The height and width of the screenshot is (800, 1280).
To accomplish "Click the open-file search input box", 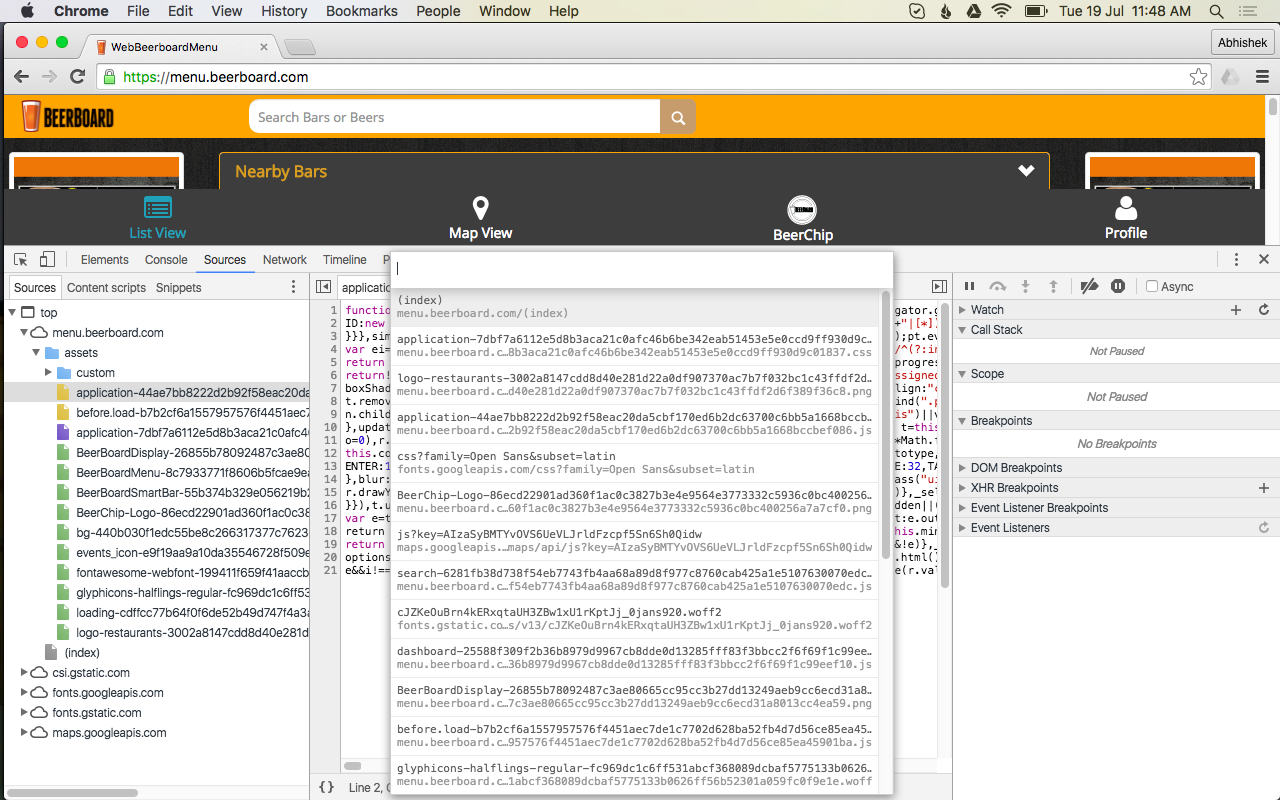I will tap(641, 269).
